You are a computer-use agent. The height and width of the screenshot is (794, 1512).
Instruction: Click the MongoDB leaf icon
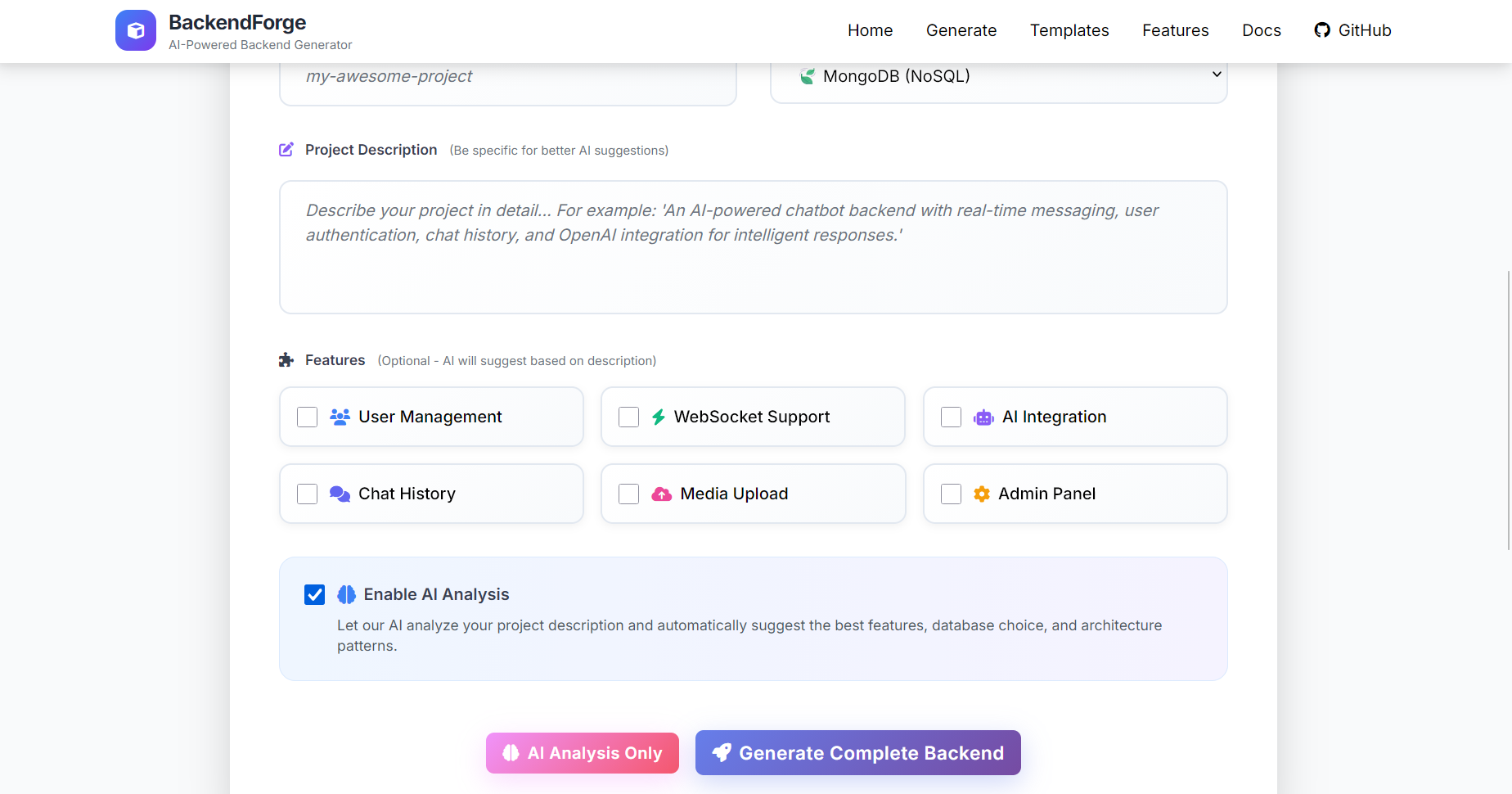pyautogui.click(x=808, y=76)
